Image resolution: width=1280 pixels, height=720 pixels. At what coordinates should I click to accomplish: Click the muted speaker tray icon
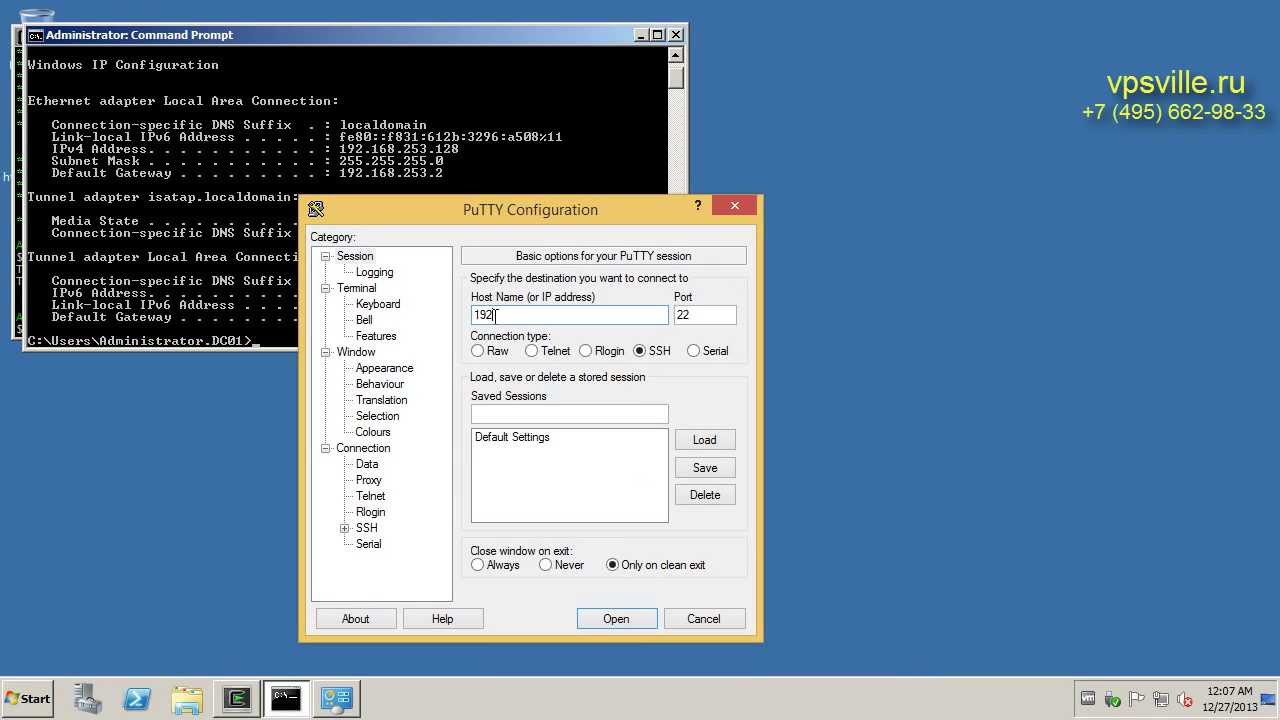[x=1185, y=699]
